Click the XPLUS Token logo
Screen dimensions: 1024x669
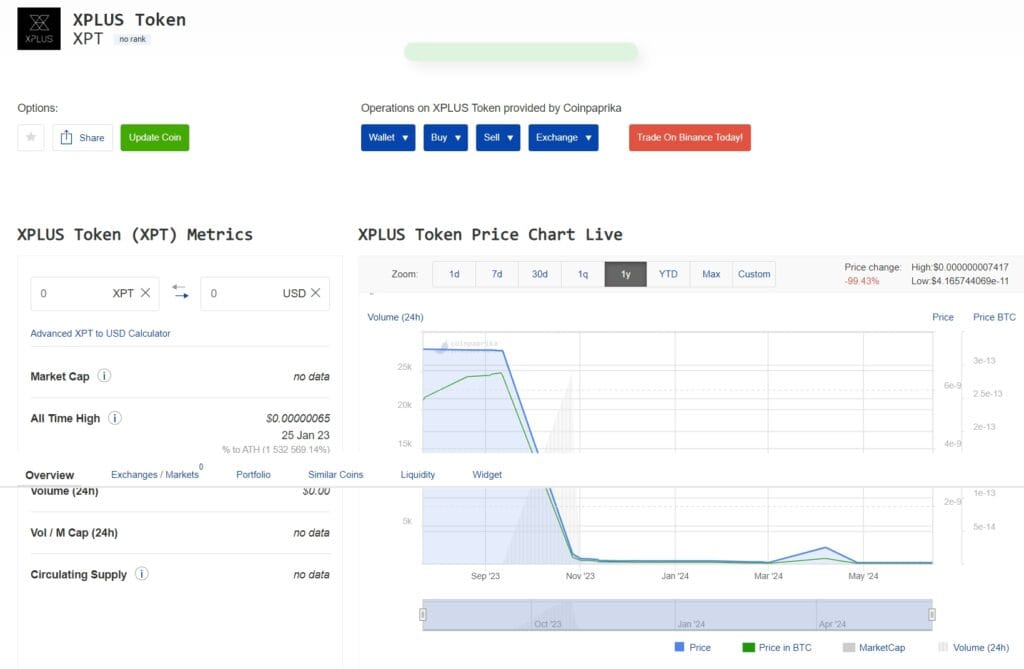(x=39, y=29)
